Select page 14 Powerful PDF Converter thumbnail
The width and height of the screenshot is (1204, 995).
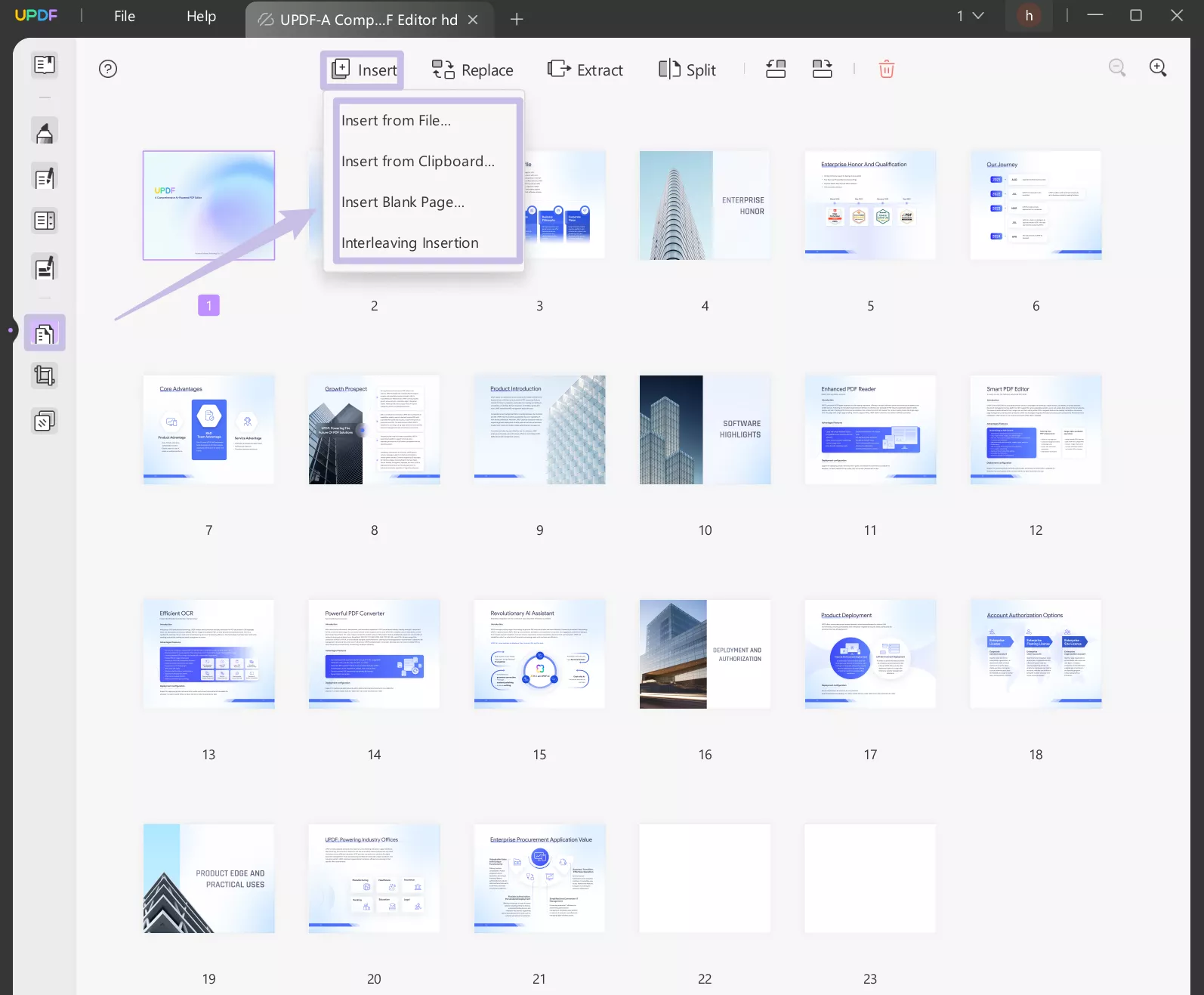pyautogui.click(x=374, y=654)
